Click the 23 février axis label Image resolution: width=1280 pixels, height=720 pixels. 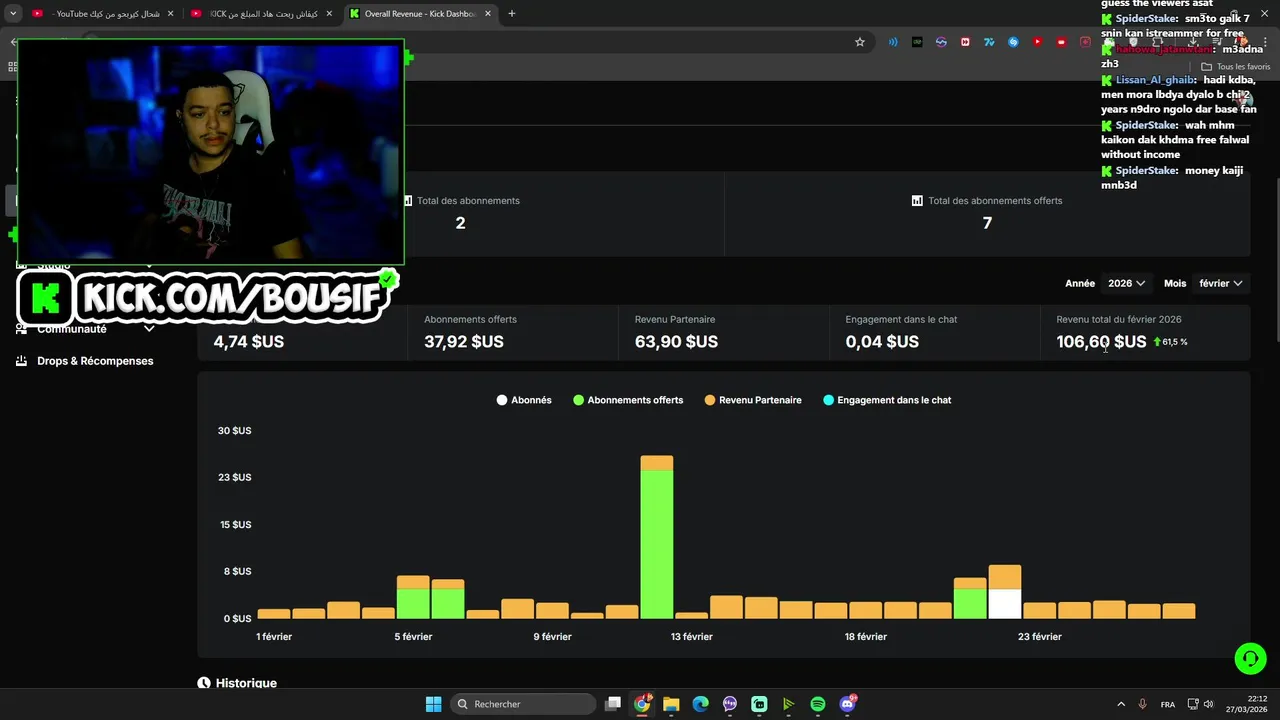[x=1040, y=637]
